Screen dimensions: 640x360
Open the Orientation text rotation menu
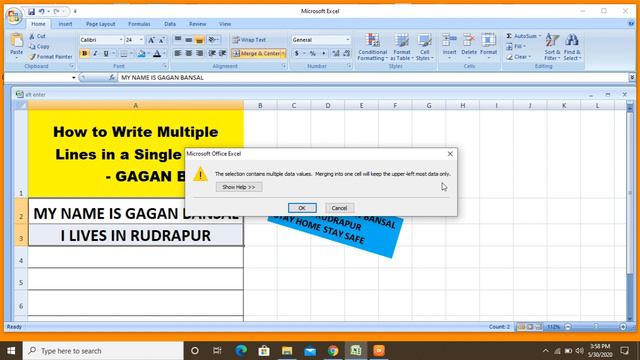[213, 40]
